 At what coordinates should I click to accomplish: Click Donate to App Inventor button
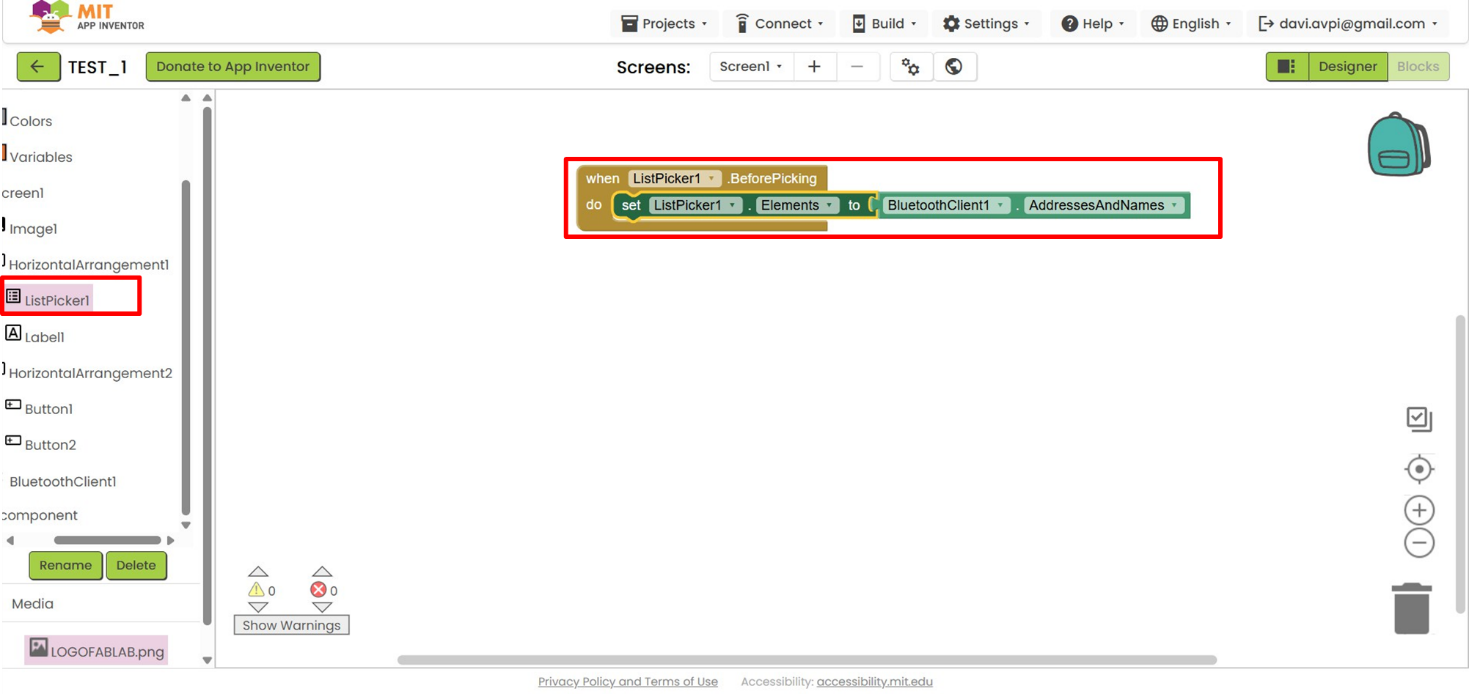tap(233, 67)
